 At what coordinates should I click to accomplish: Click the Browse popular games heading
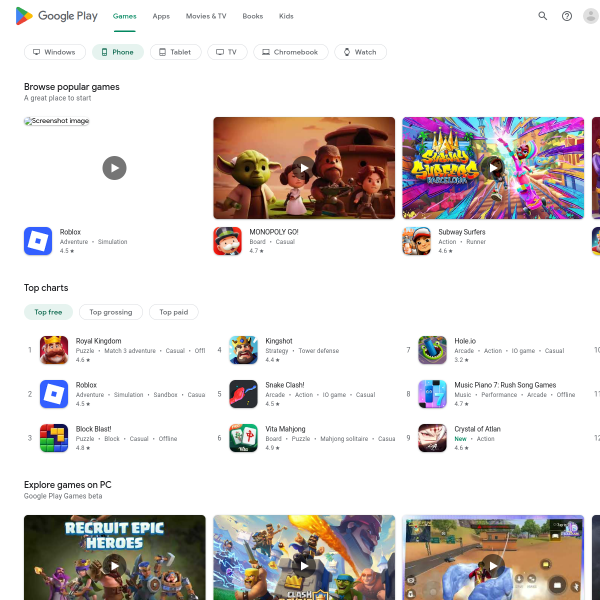coord(72,87)
